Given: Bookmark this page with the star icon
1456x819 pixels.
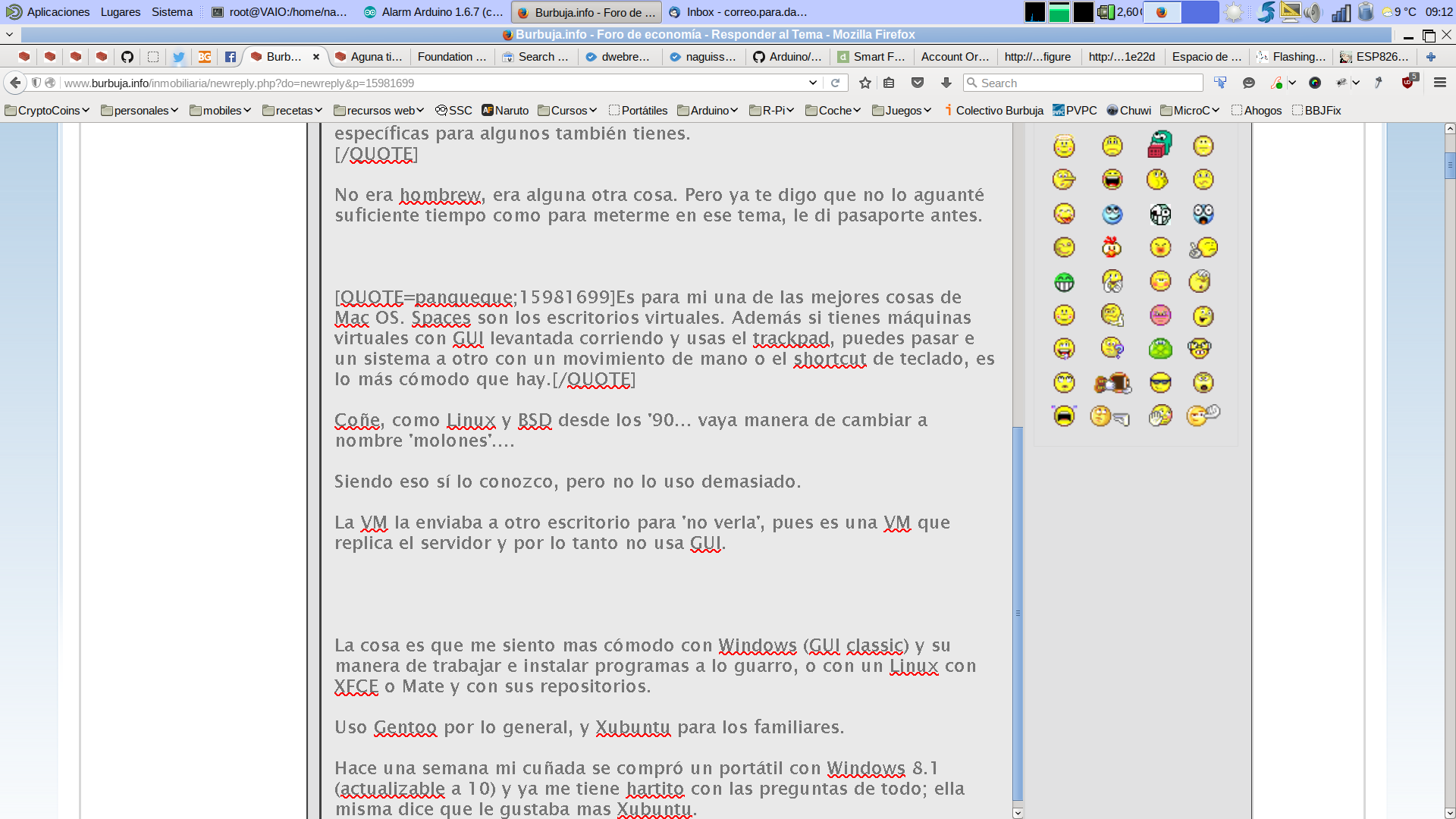Looking at the screenshot, I should coord(865,83).
